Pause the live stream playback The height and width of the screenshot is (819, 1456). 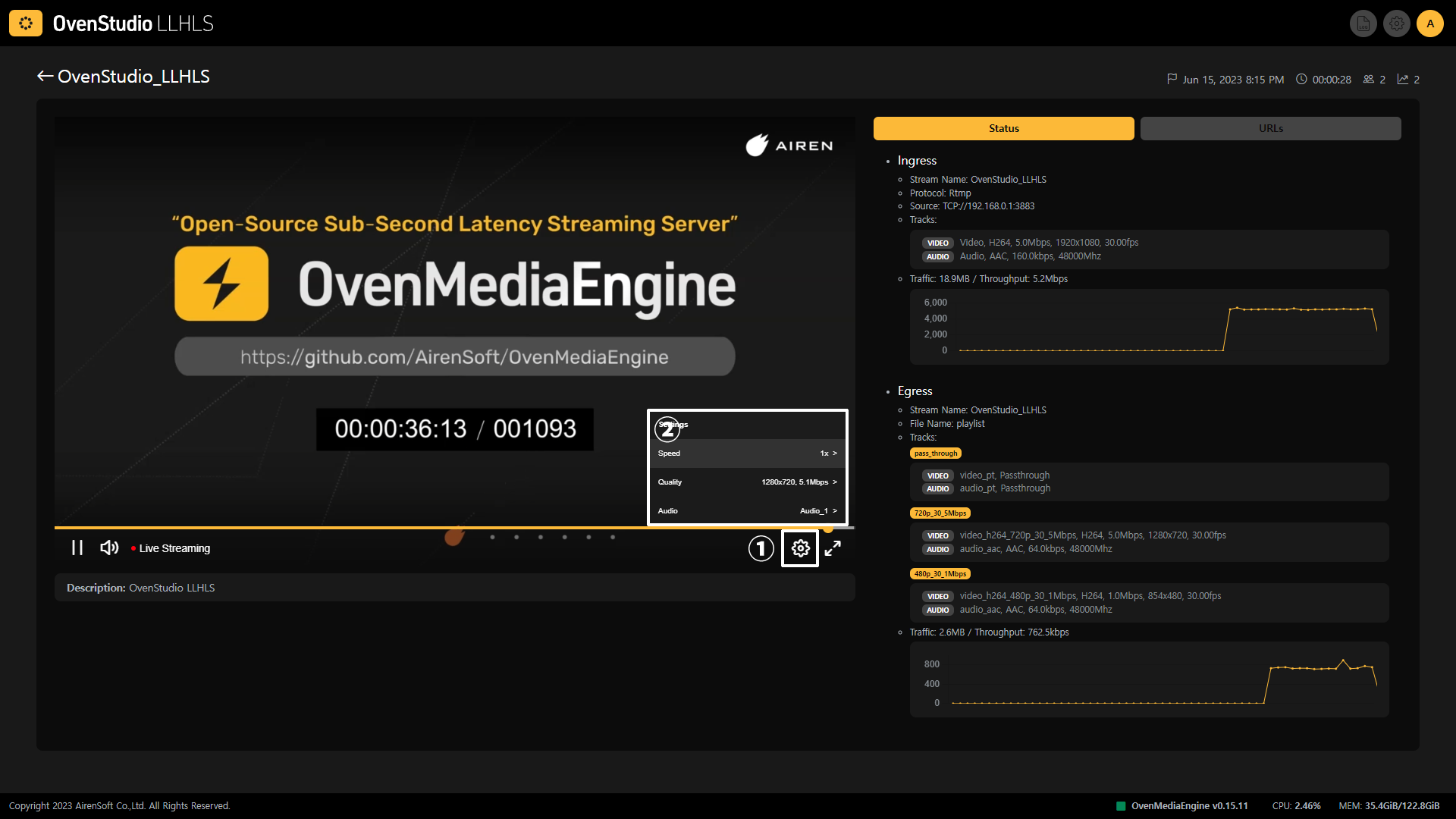pos(77,548)
